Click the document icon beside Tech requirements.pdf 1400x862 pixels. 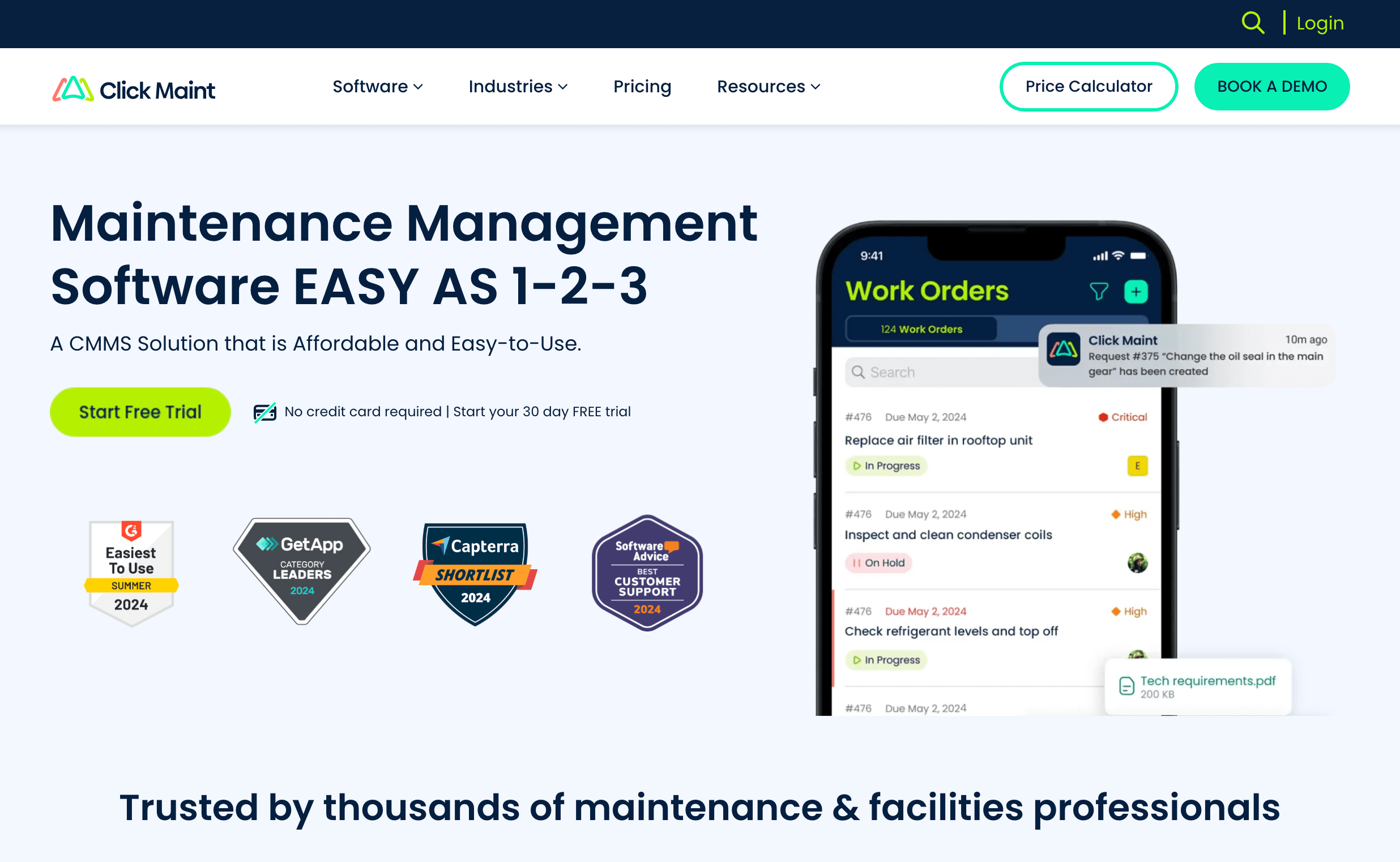(1126, 686)
